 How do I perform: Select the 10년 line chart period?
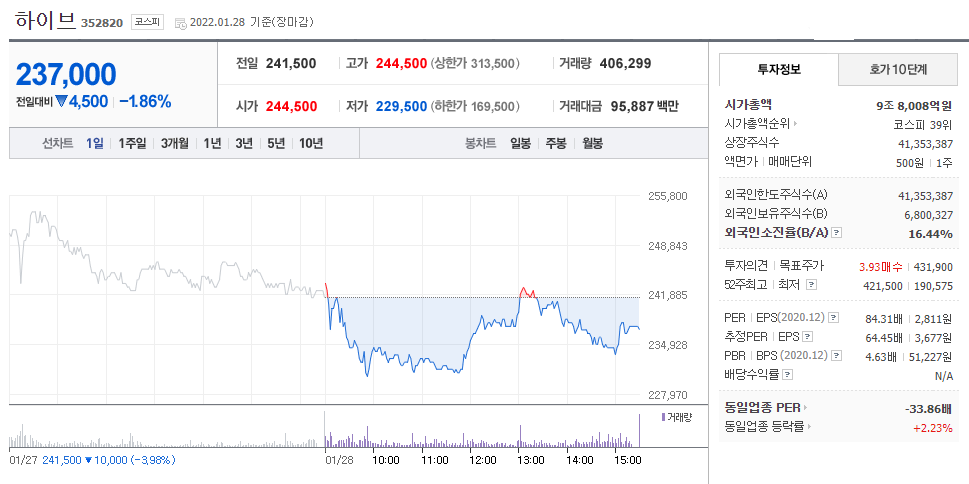(311, 143)
